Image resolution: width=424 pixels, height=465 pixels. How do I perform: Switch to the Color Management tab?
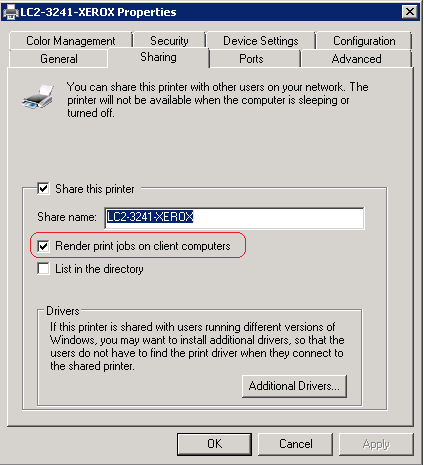pos(71,41)
